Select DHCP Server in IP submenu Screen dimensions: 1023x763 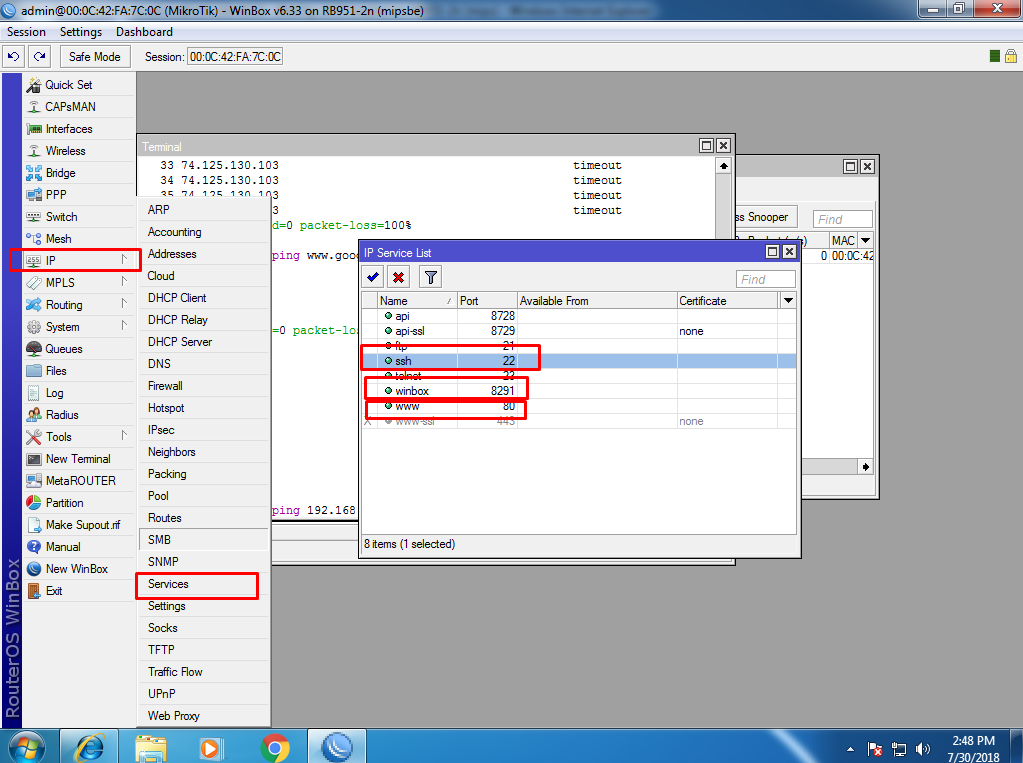(204, 342)
